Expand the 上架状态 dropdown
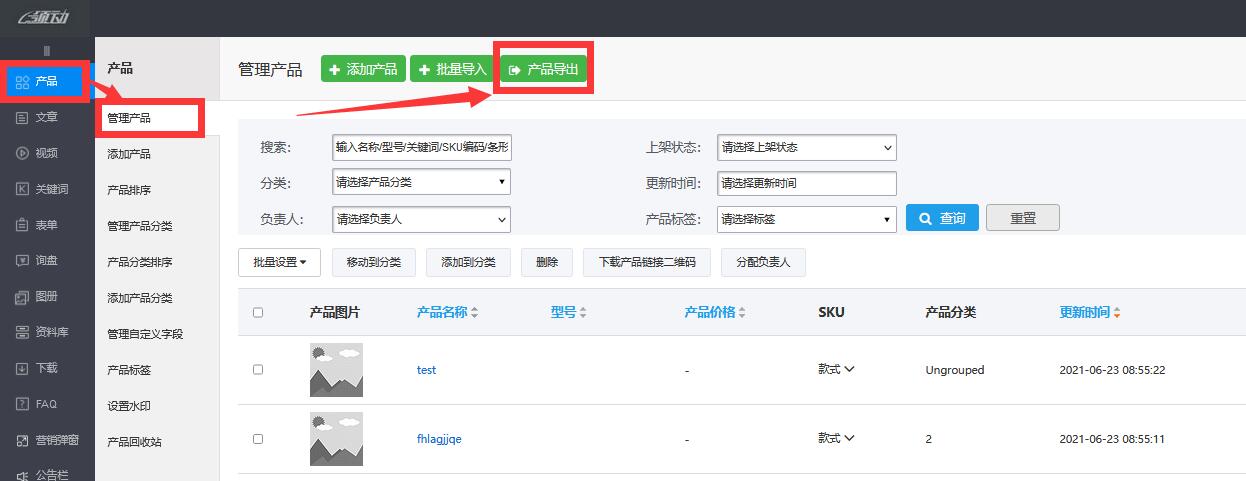 pos(806,148)
